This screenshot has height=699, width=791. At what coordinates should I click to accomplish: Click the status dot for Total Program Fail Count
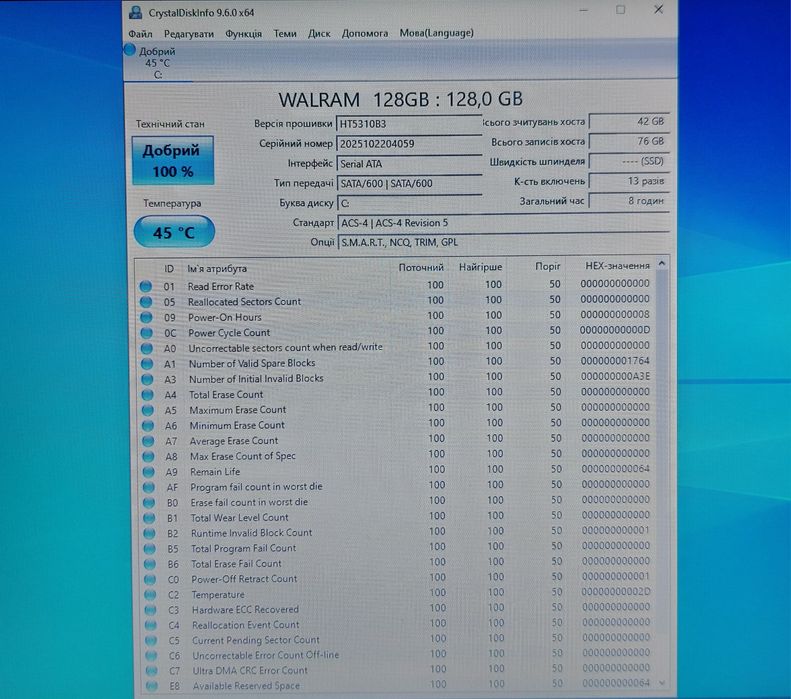tap(150, 548)
